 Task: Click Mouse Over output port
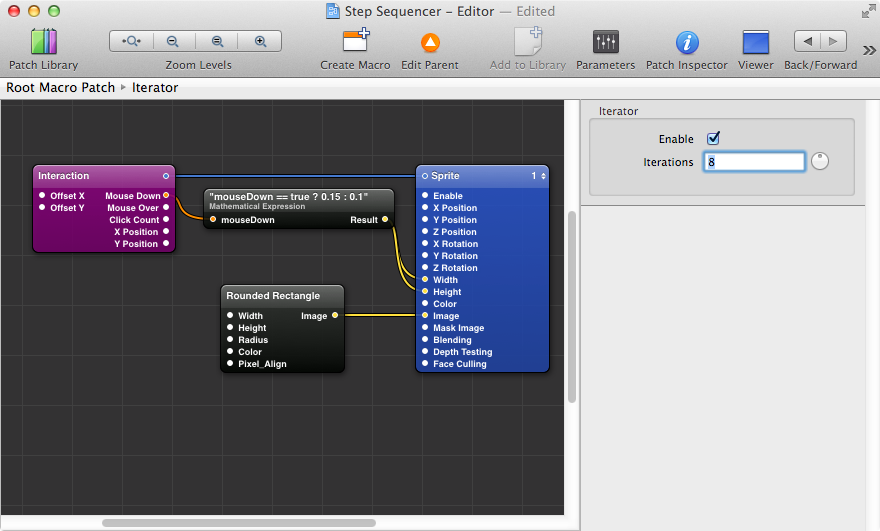[x=166, y=208]
